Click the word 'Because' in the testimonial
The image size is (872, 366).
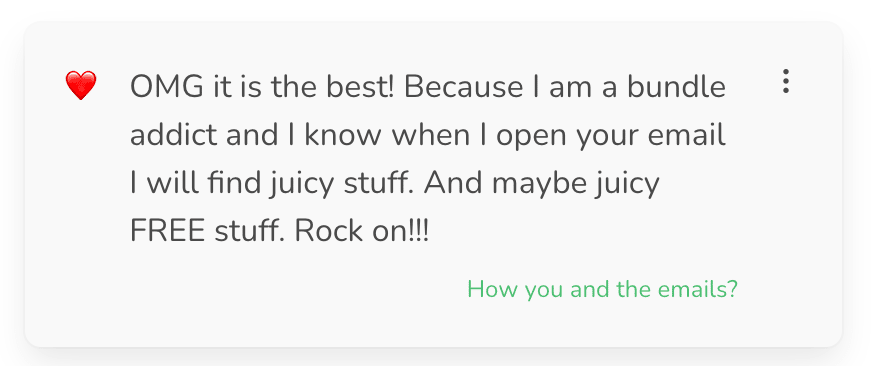tap(463, 87)
